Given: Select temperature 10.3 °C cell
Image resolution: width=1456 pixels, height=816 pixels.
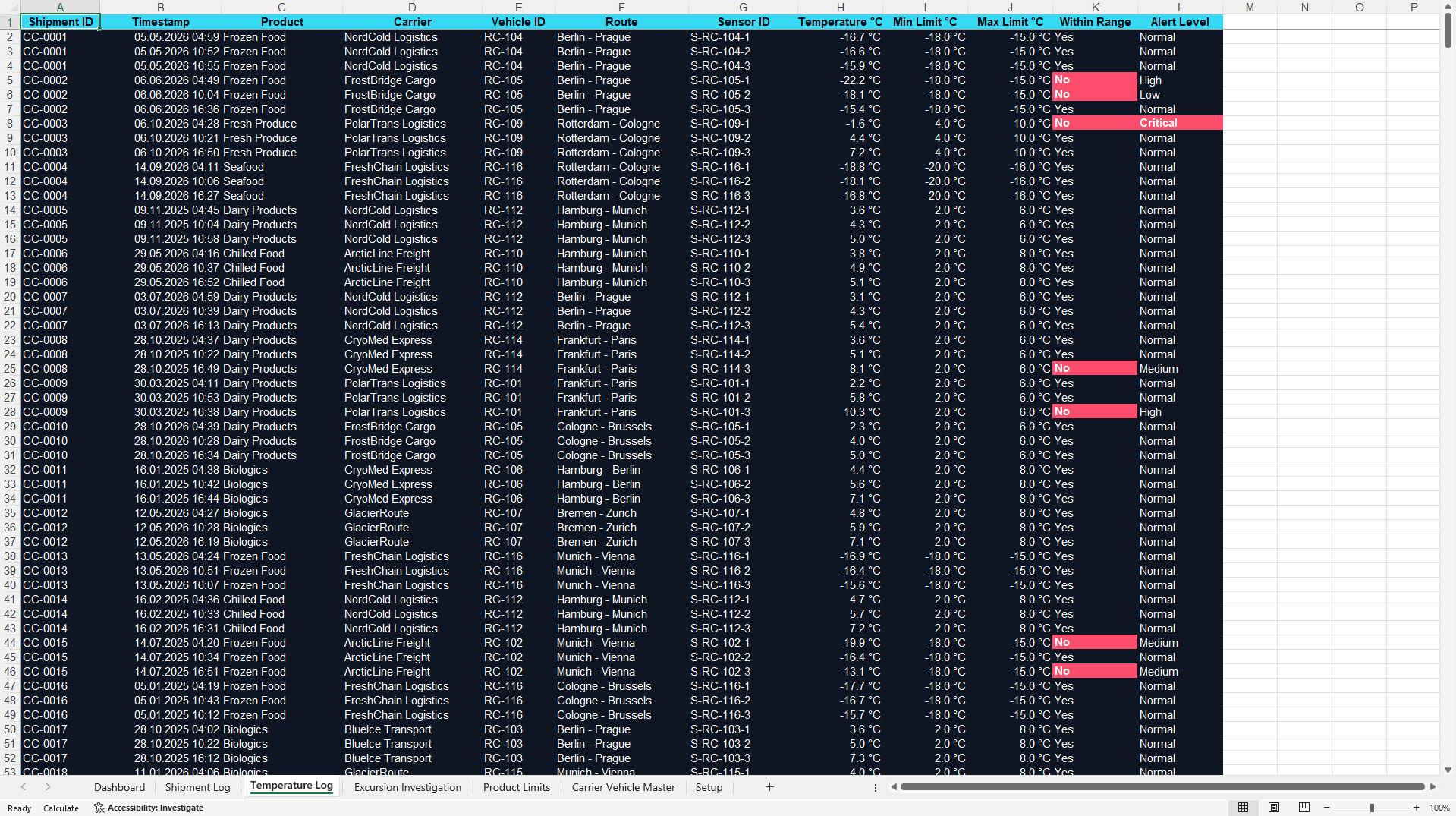Looking at the screenshot, I should tap(840, 412).
